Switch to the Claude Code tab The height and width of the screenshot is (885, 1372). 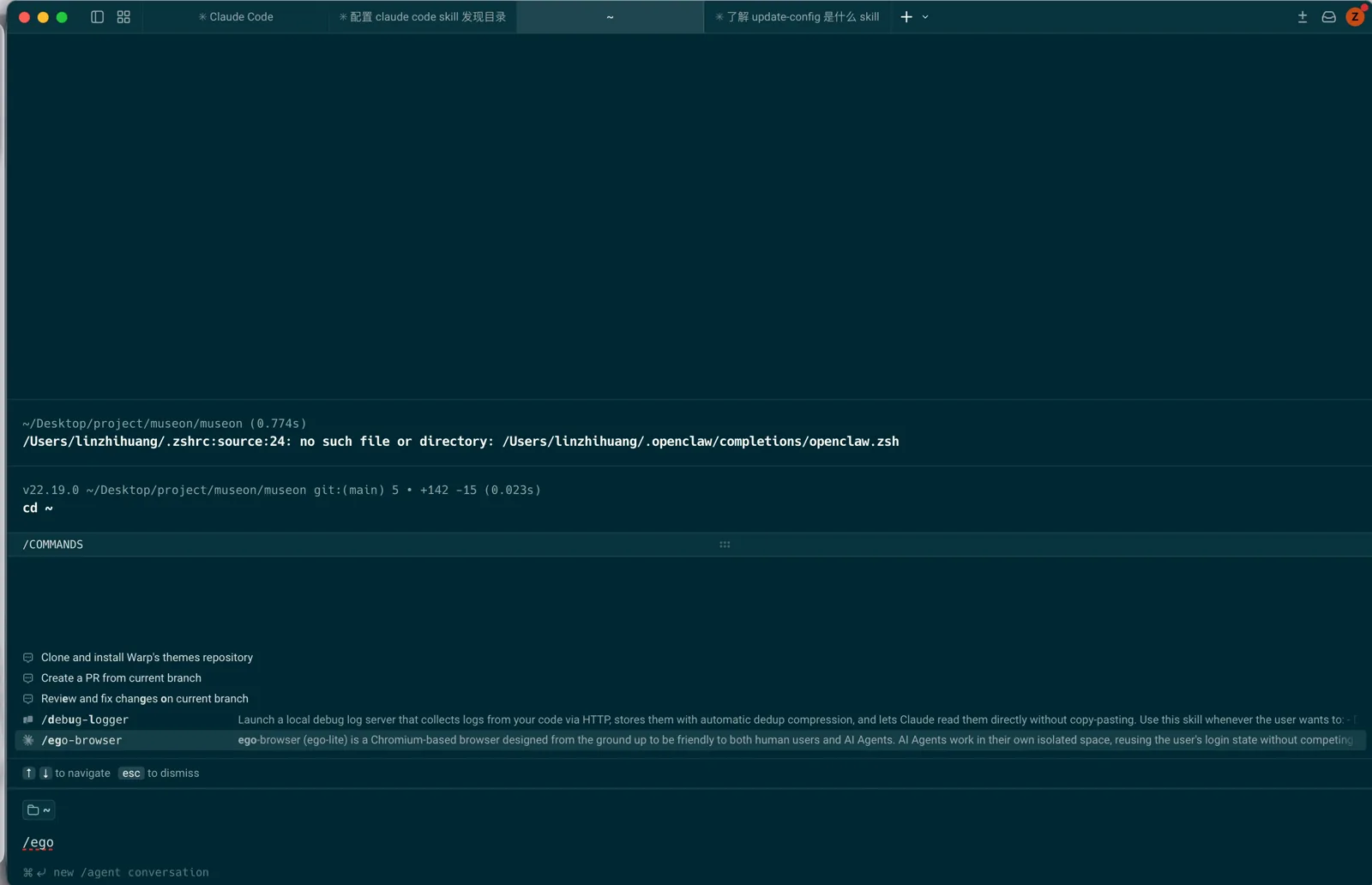[x=236, y=17]
